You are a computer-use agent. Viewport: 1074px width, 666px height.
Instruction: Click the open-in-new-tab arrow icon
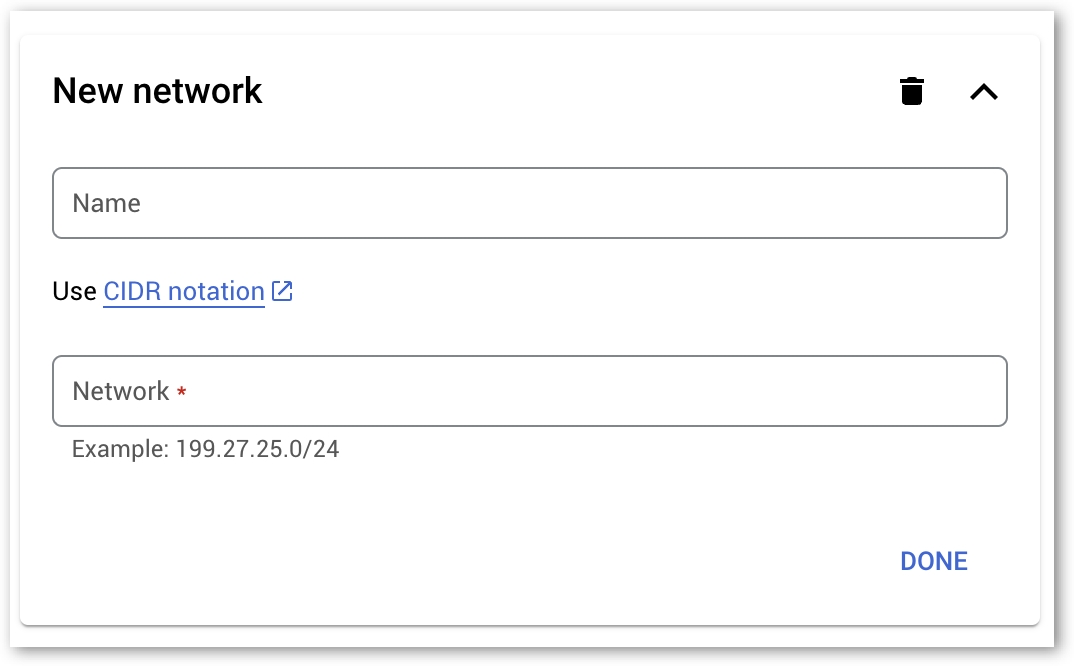(x=283, y=292)
